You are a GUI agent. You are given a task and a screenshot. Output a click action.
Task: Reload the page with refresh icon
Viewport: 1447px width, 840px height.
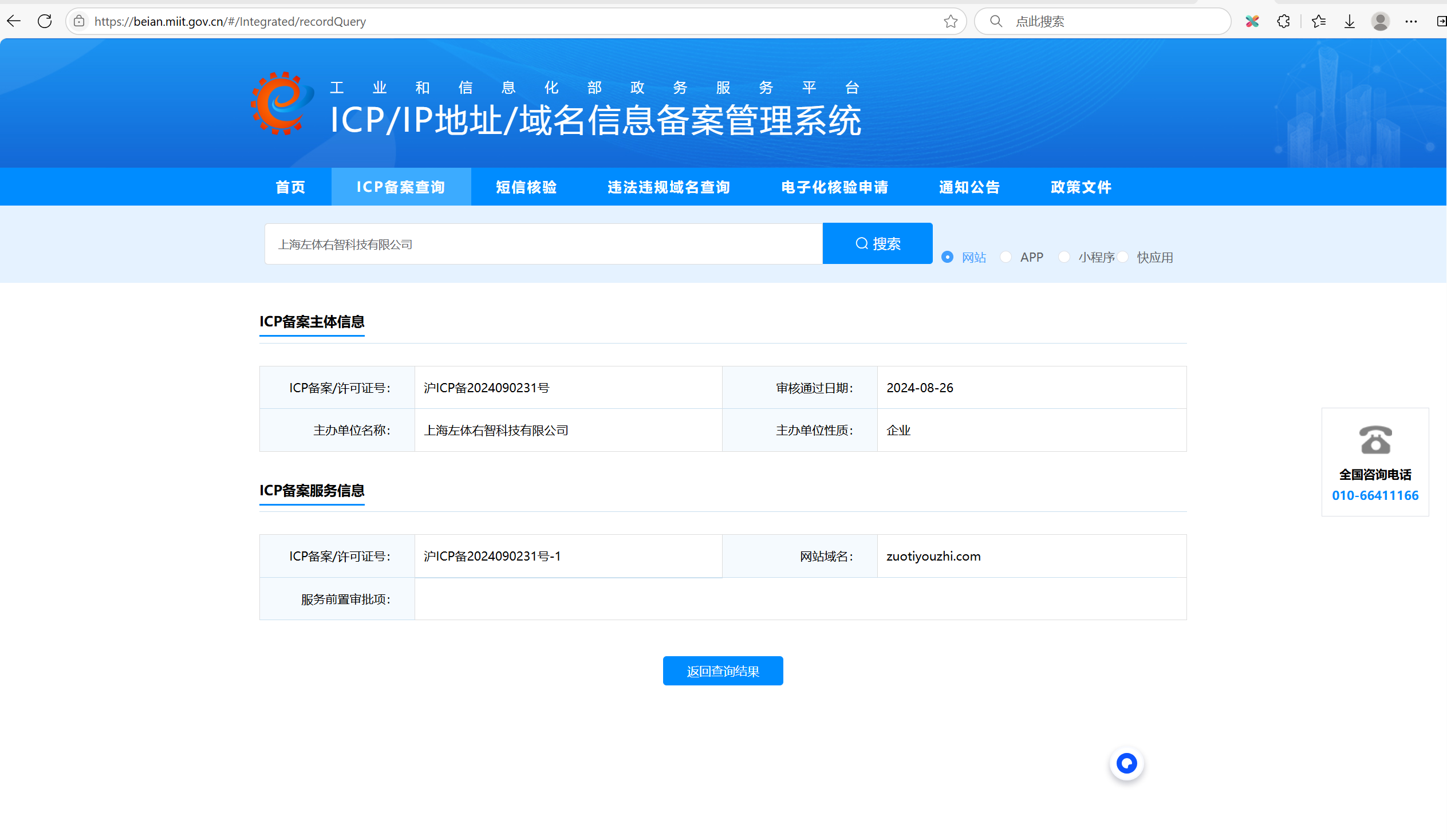45,21
